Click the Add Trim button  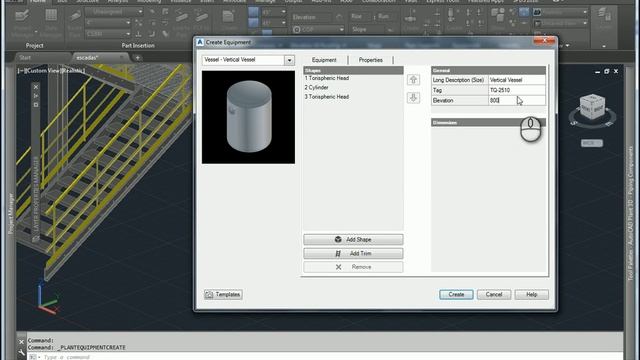(x=353, y=253)
